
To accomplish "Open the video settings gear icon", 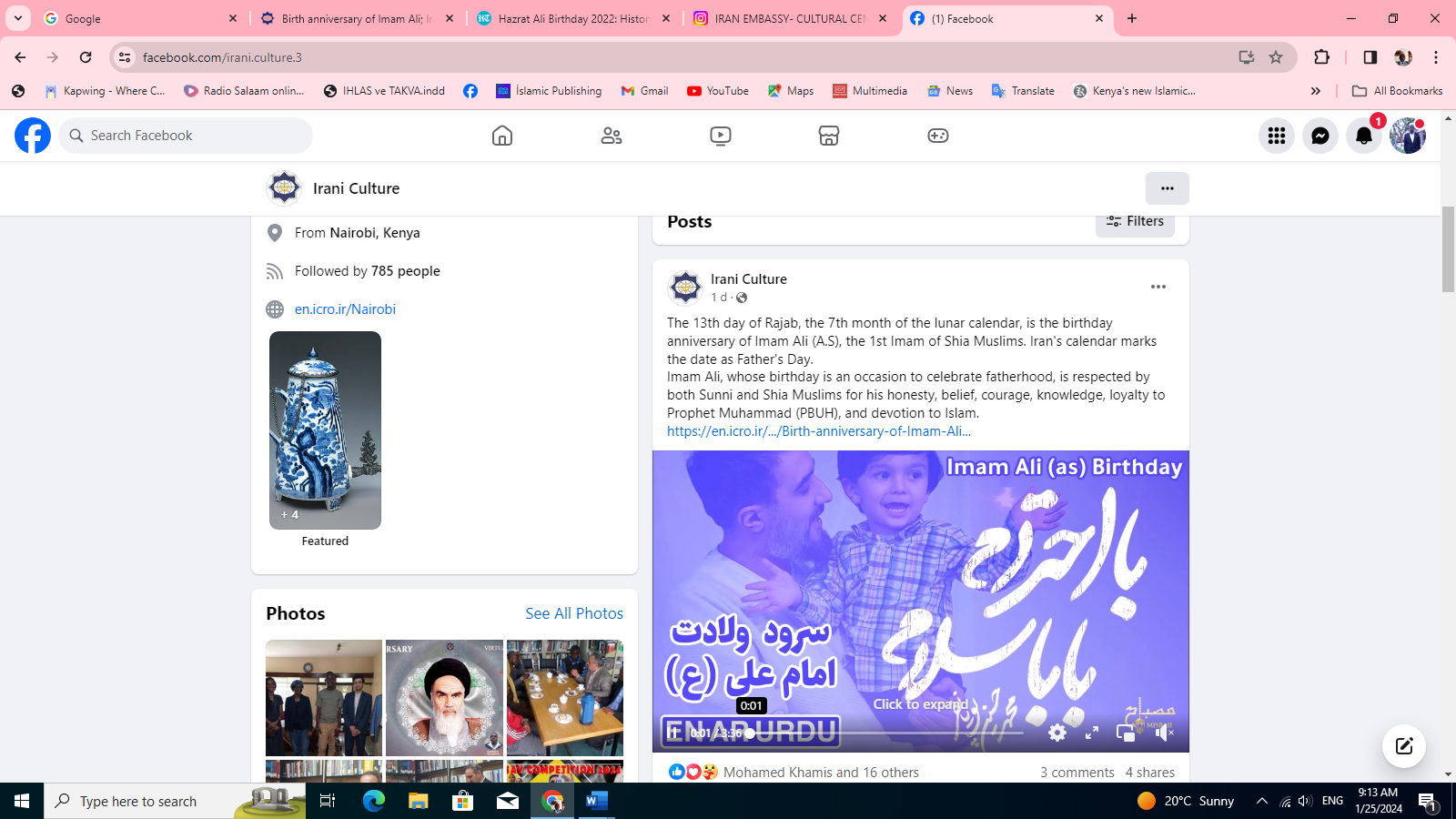I will (x=1057, y=733).
